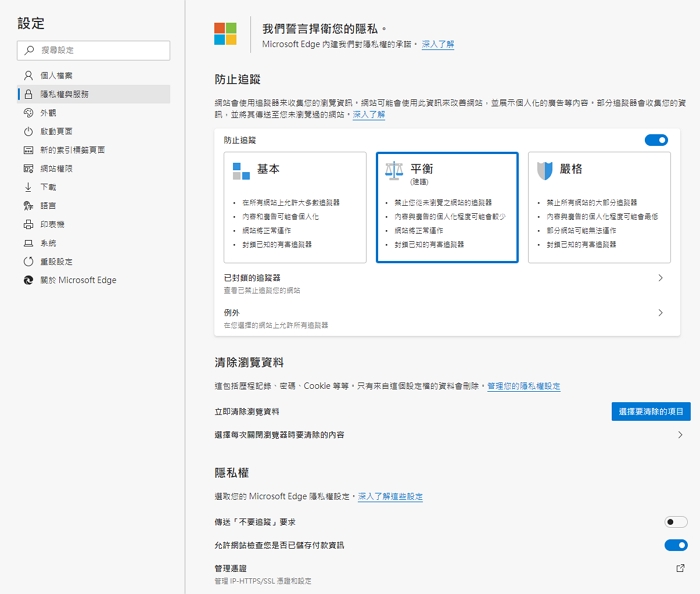Click the site permissions icon (網站權限)
The image size is (700, 594).
click(x=28, y=169)
